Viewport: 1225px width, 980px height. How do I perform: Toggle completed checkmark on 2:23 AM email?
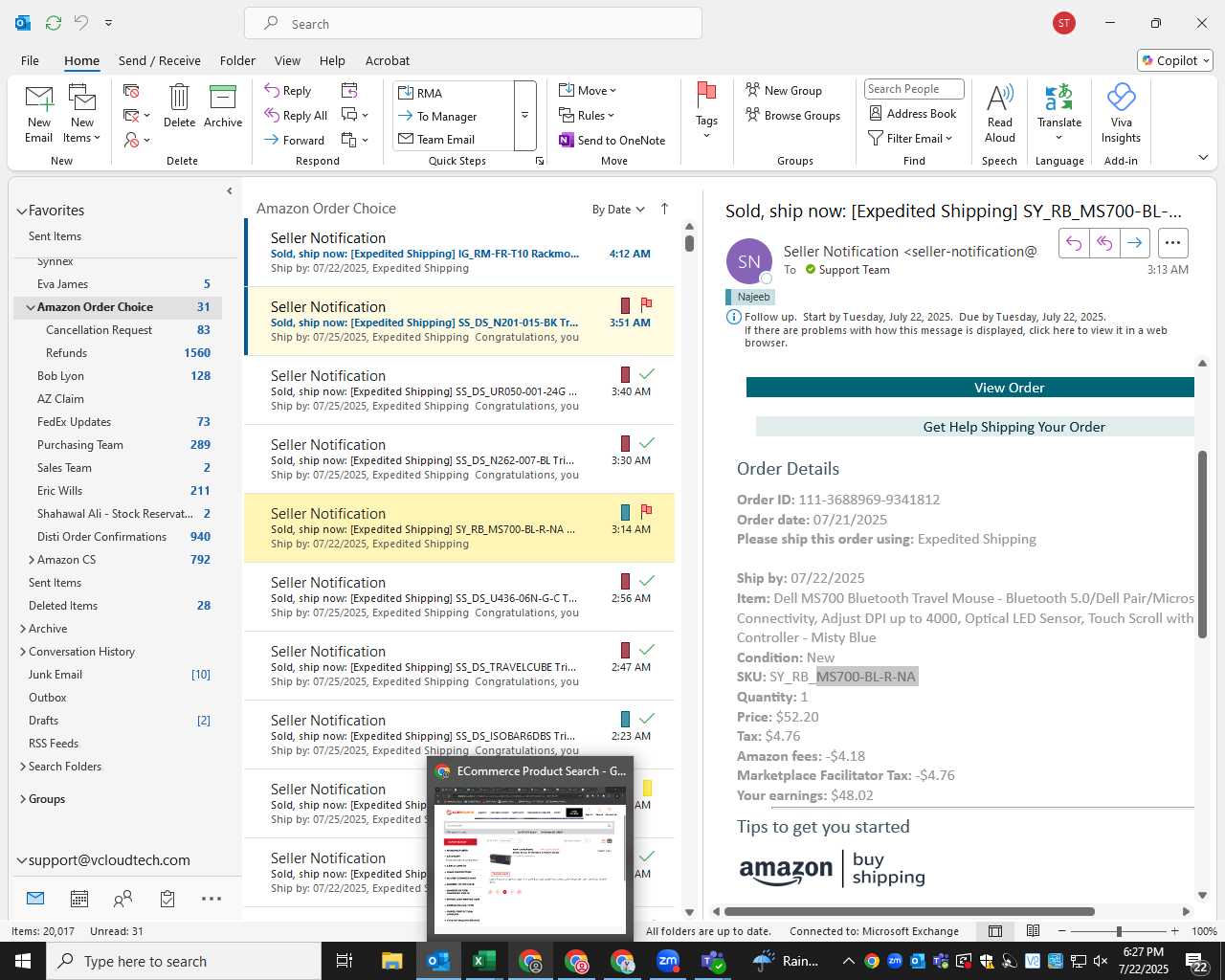click(x=647, y=719)
